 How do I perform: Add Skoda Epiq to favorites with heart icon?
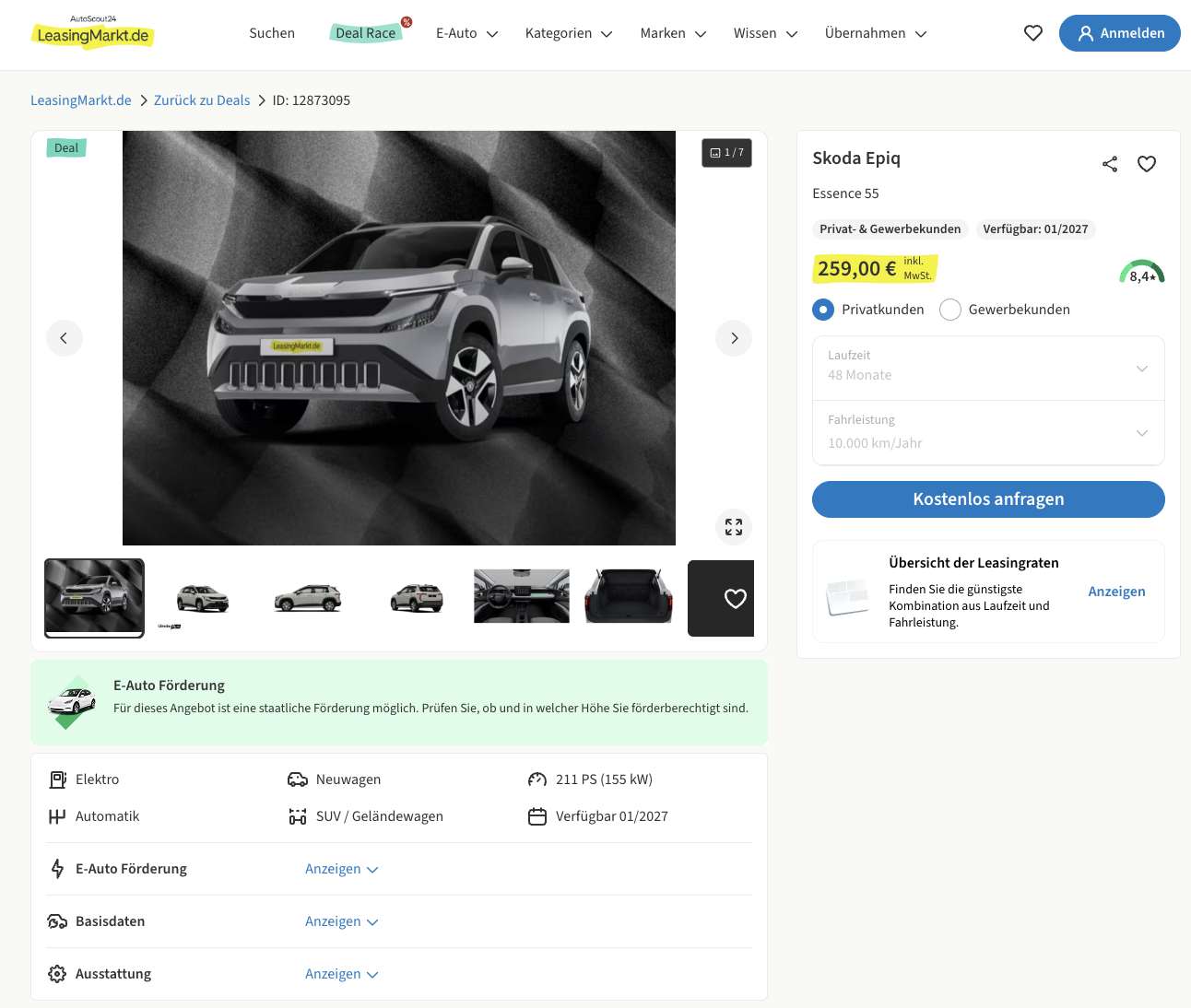point(1147,164)
